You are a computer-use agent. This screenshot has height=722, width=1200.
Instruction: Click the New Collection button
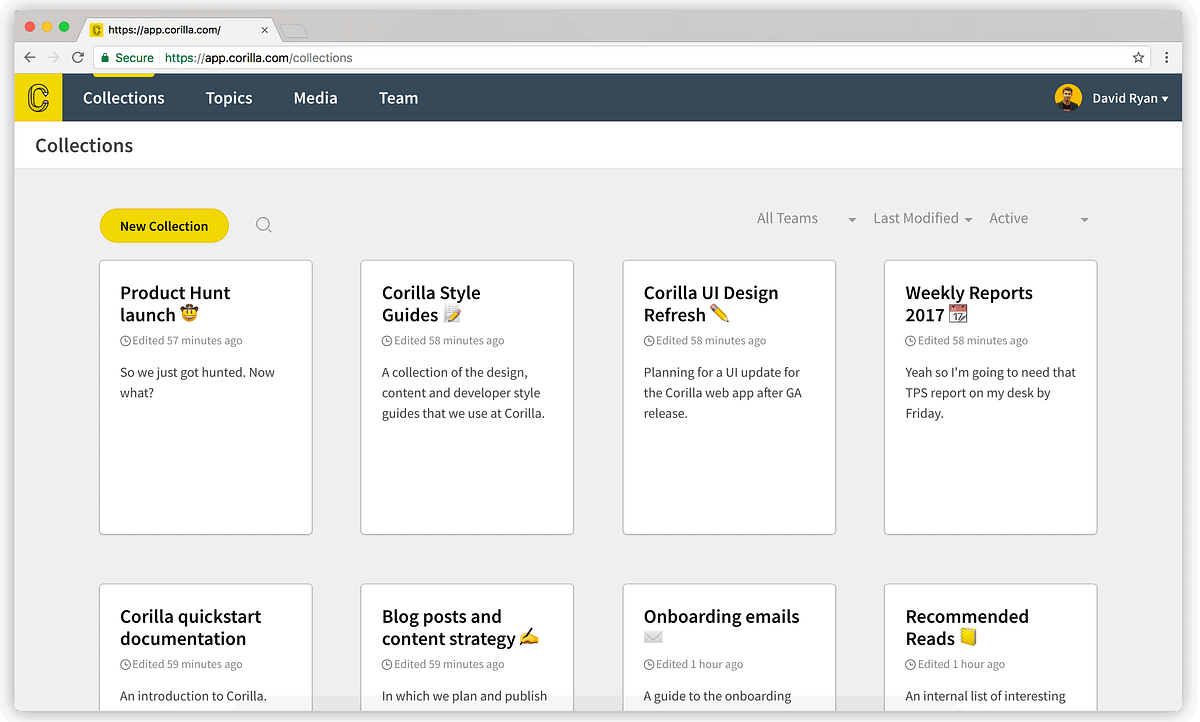coord(164,225)
